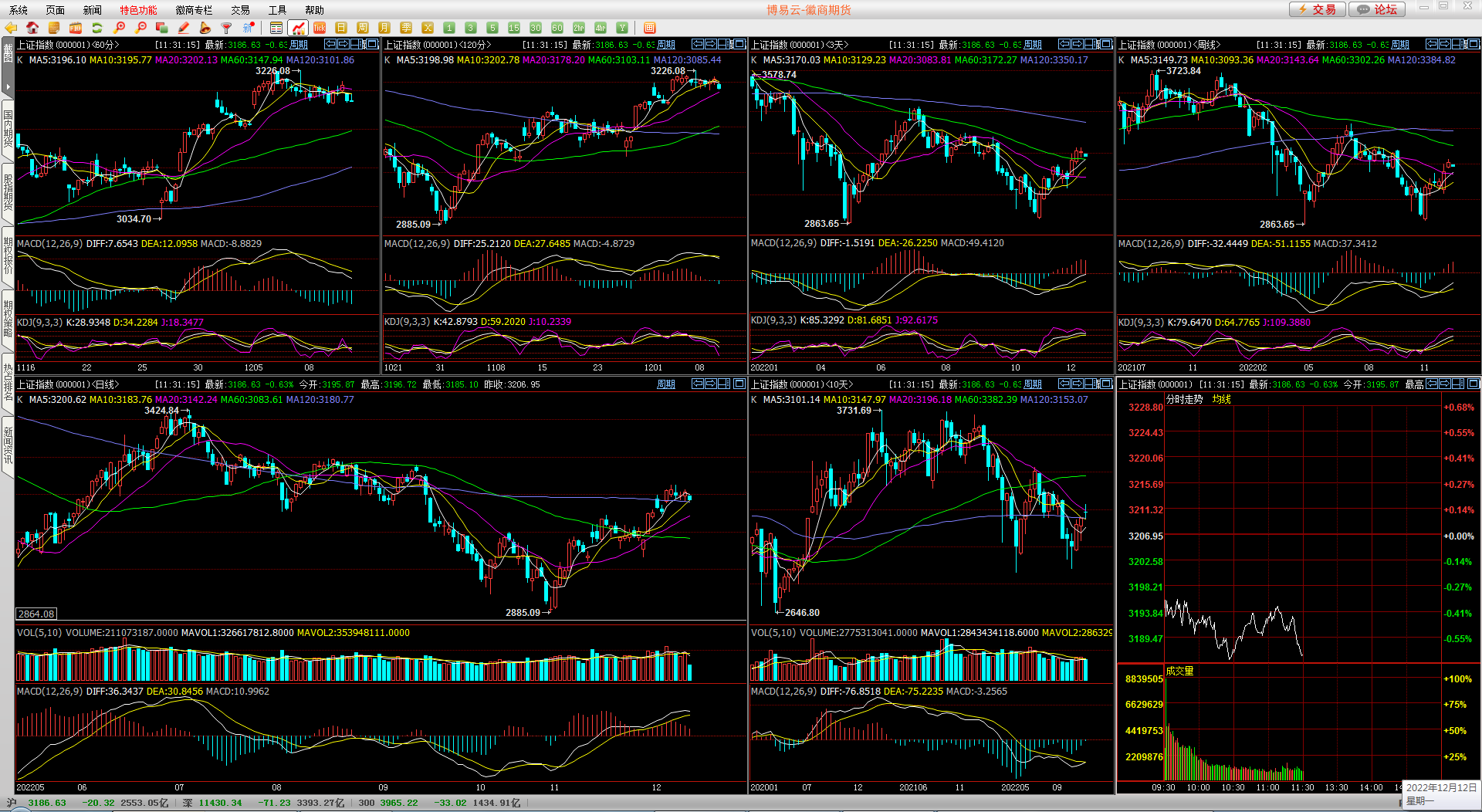Click the red-green overlapping windows icon
This screenshot has width=1482, height=812.
point(162,28)
